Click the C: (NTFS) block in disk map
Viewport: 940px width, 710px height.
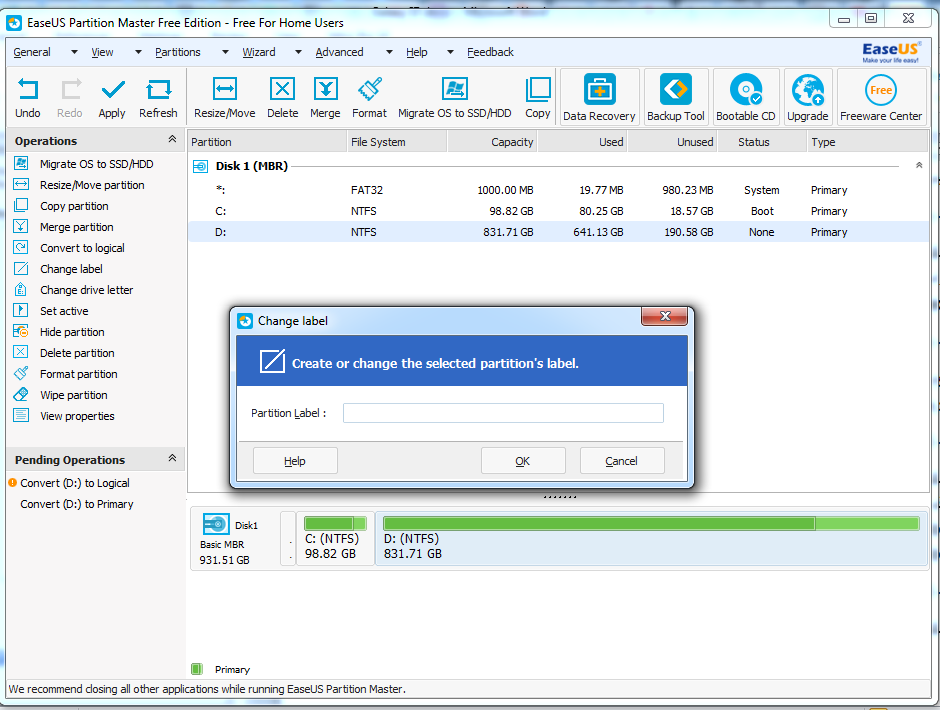pos(336,538)
